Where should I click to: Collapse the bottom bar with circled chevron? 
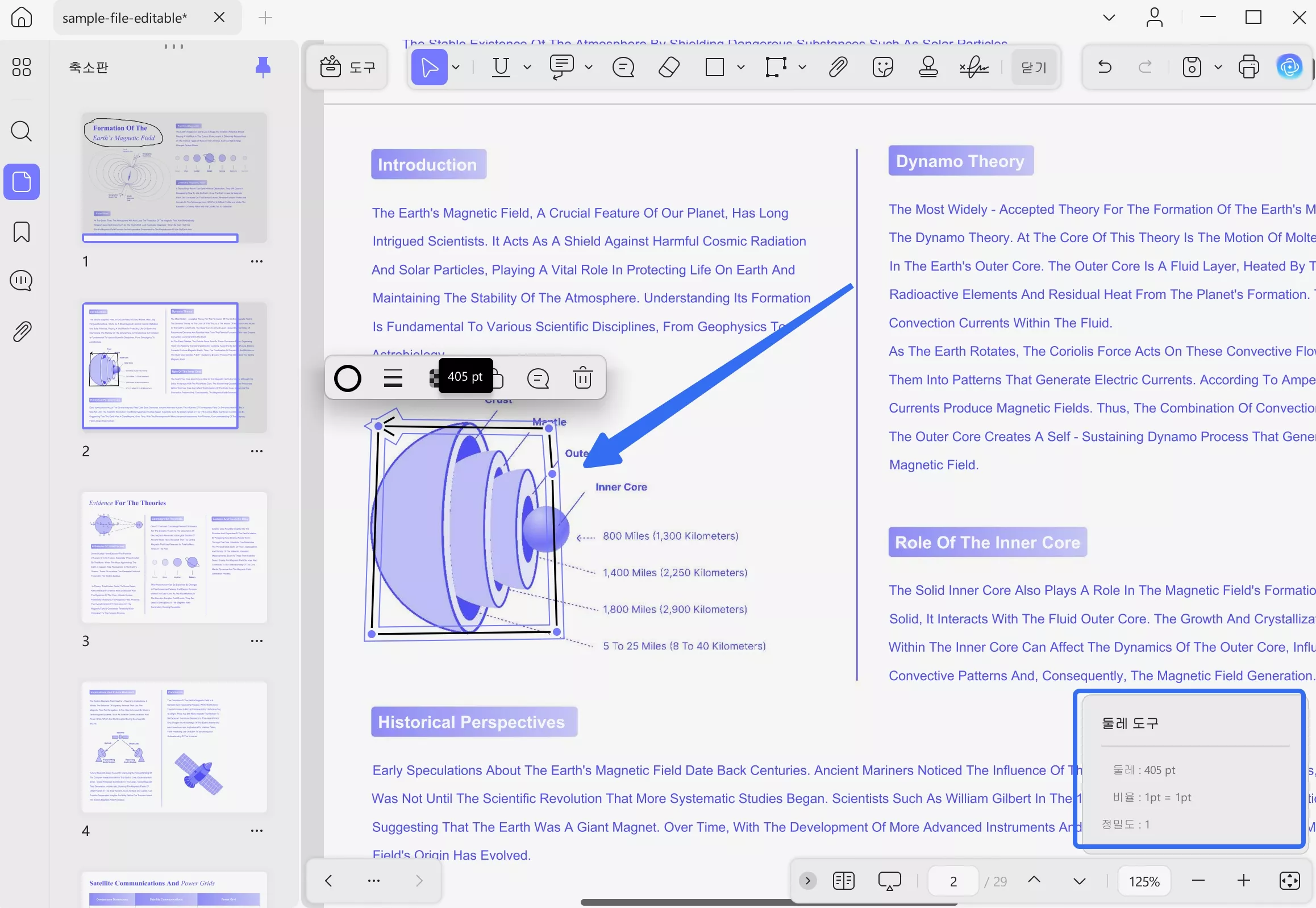(x=807, y=881)
